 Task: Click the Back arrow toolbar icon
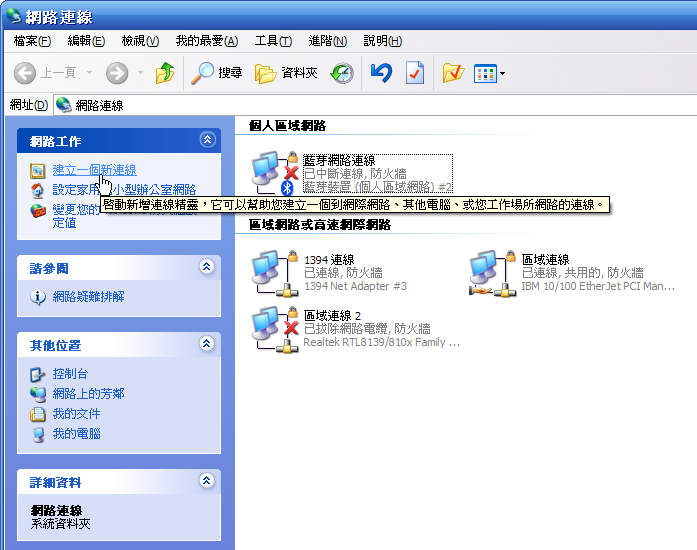(x=24, y=73)
